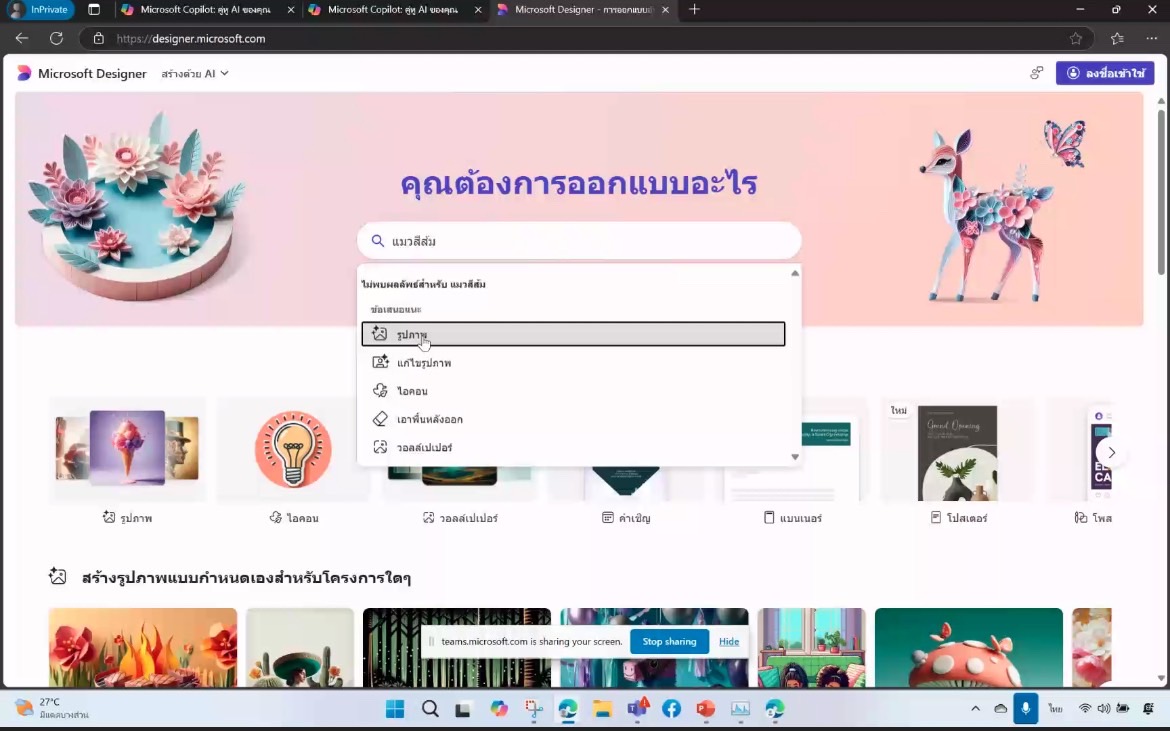Switch to the Microsoft Designer browser tab
Screen dimensions: 1170x731
(583, 10)
